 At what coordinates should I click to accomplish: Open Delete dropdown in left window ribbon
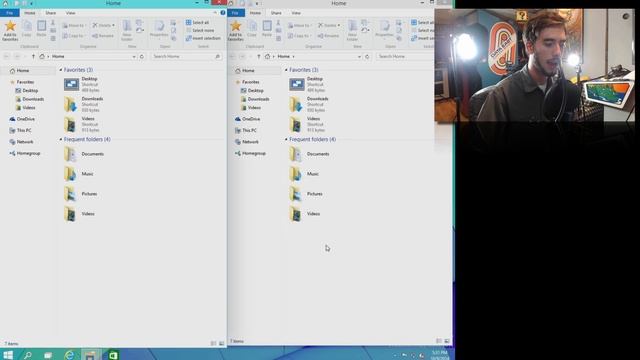103,25
